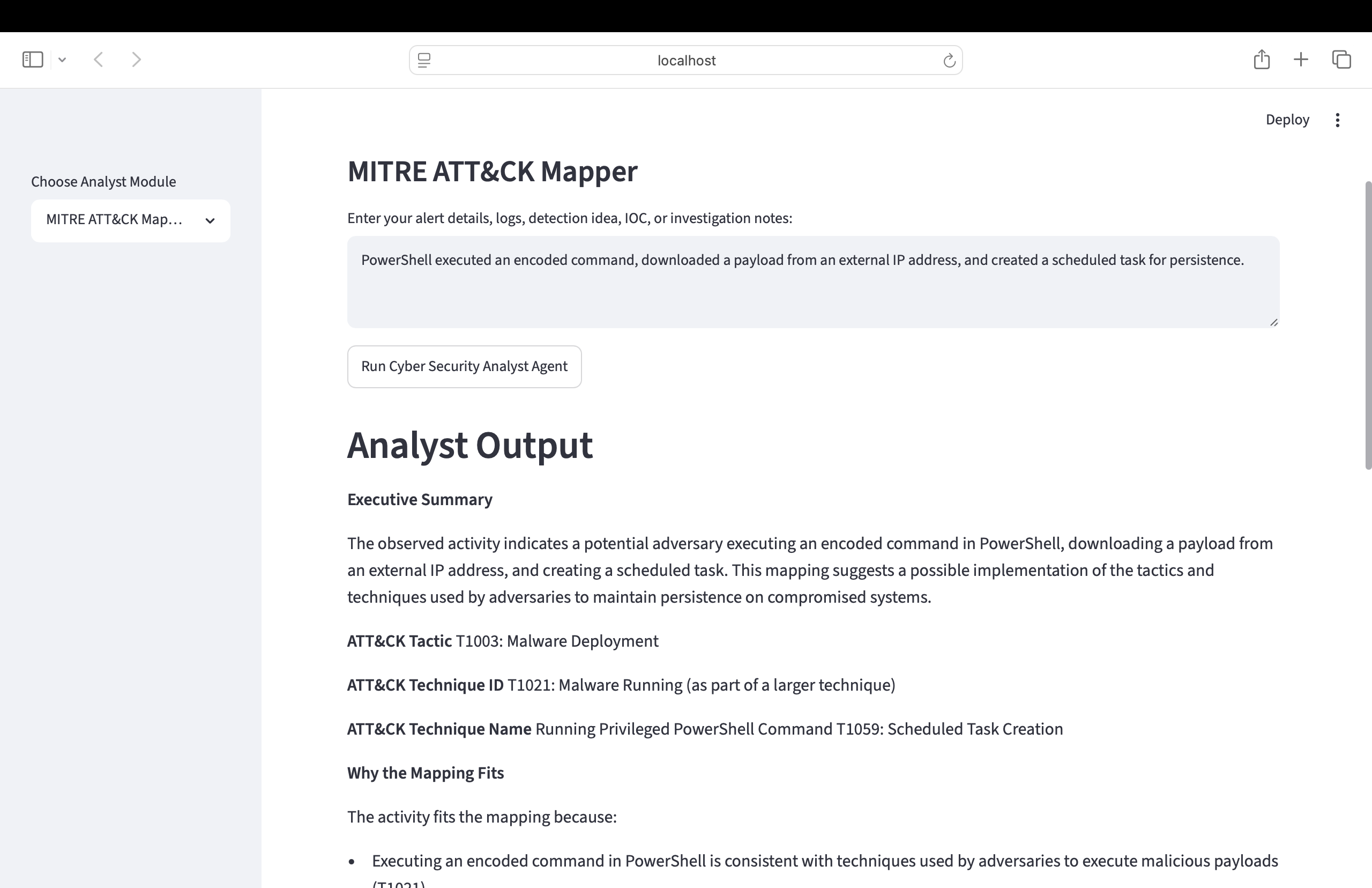
Task: Click 'T1059: Scheduled Task Creation' text
Action: click(x=949, y=729)
